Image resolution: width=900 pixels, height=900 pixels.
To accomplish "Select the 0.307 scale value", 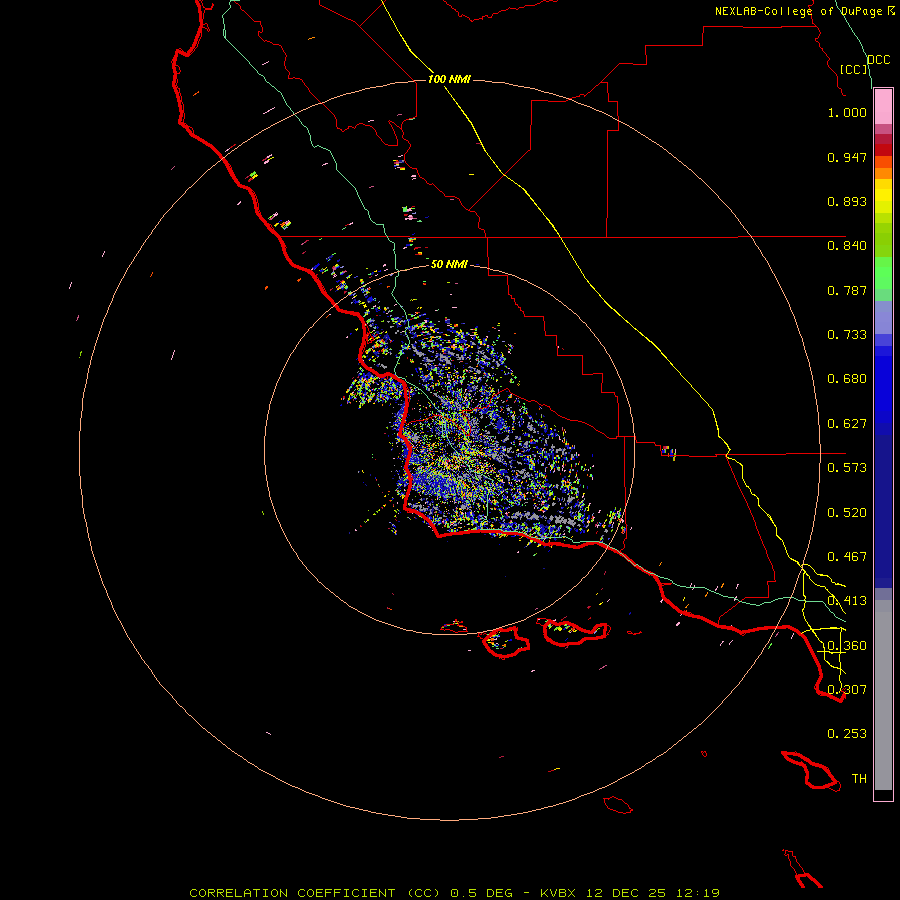I will (847, 690).
